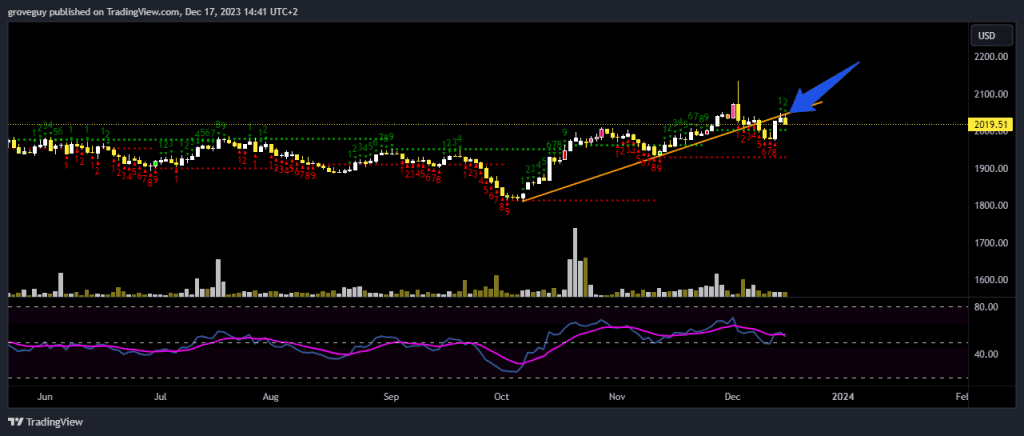Click the 80.00 RSI upper level label

(986, 307)
